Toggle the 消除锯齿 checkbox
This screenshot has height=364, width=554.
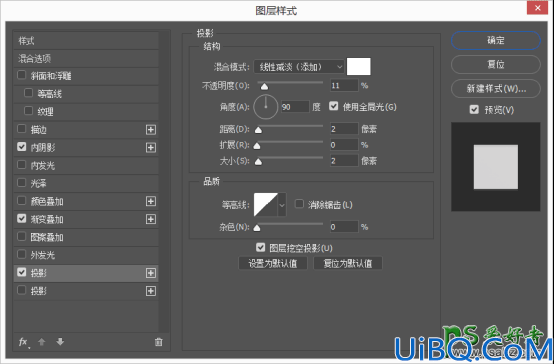click(299, 204)
